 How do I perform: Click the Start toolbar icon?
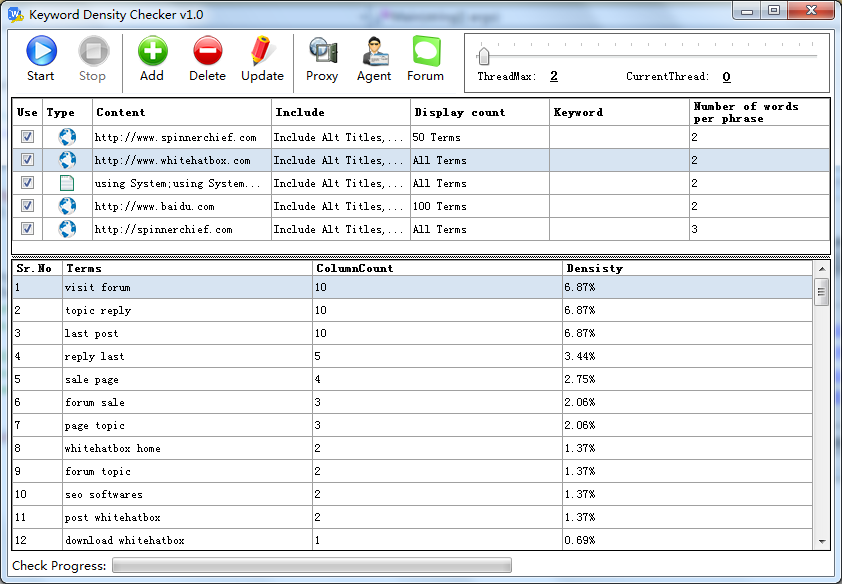coord(41,52)
